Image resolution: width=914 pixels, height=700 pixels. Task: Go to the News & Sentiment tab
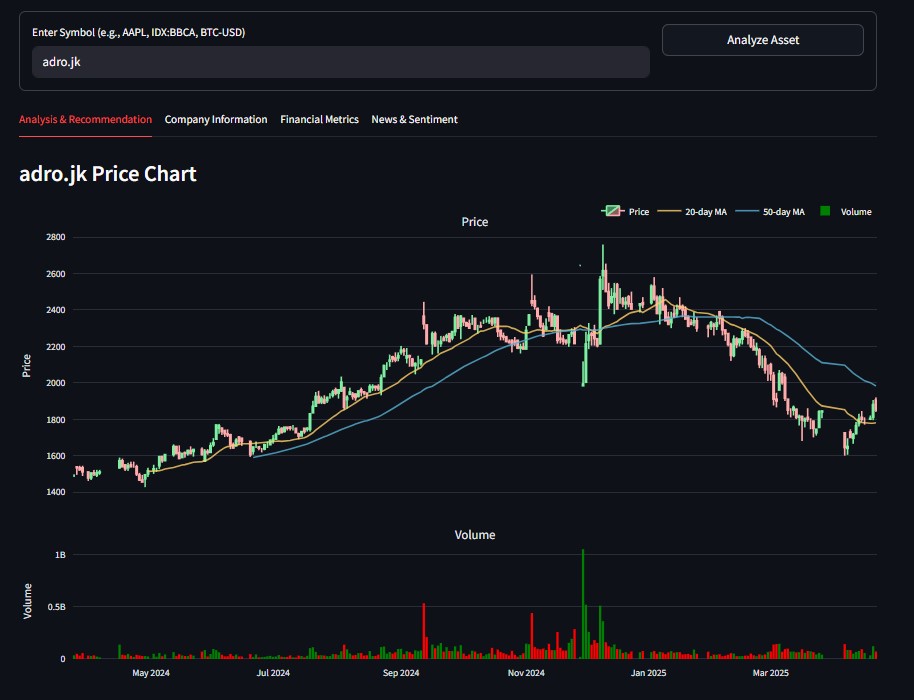[414, 119]
